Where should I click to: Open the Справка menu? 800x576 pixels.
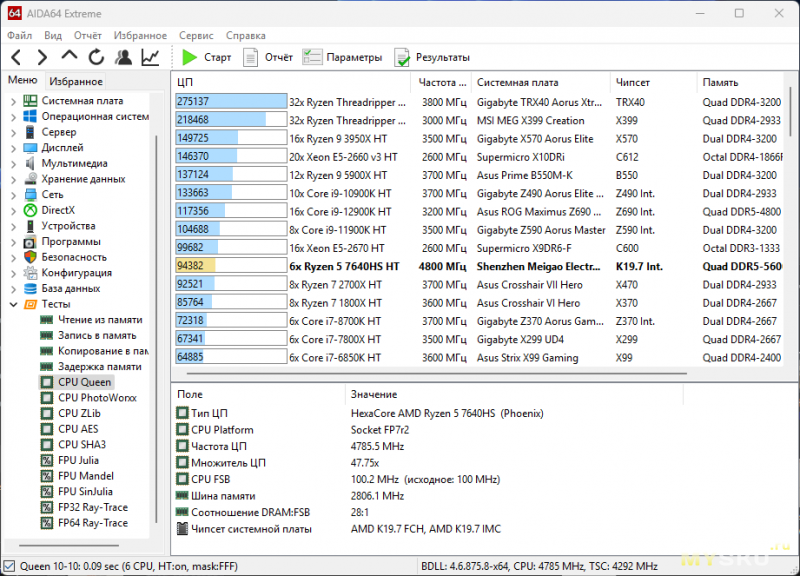pyautogui.click(x=246, y=35)
